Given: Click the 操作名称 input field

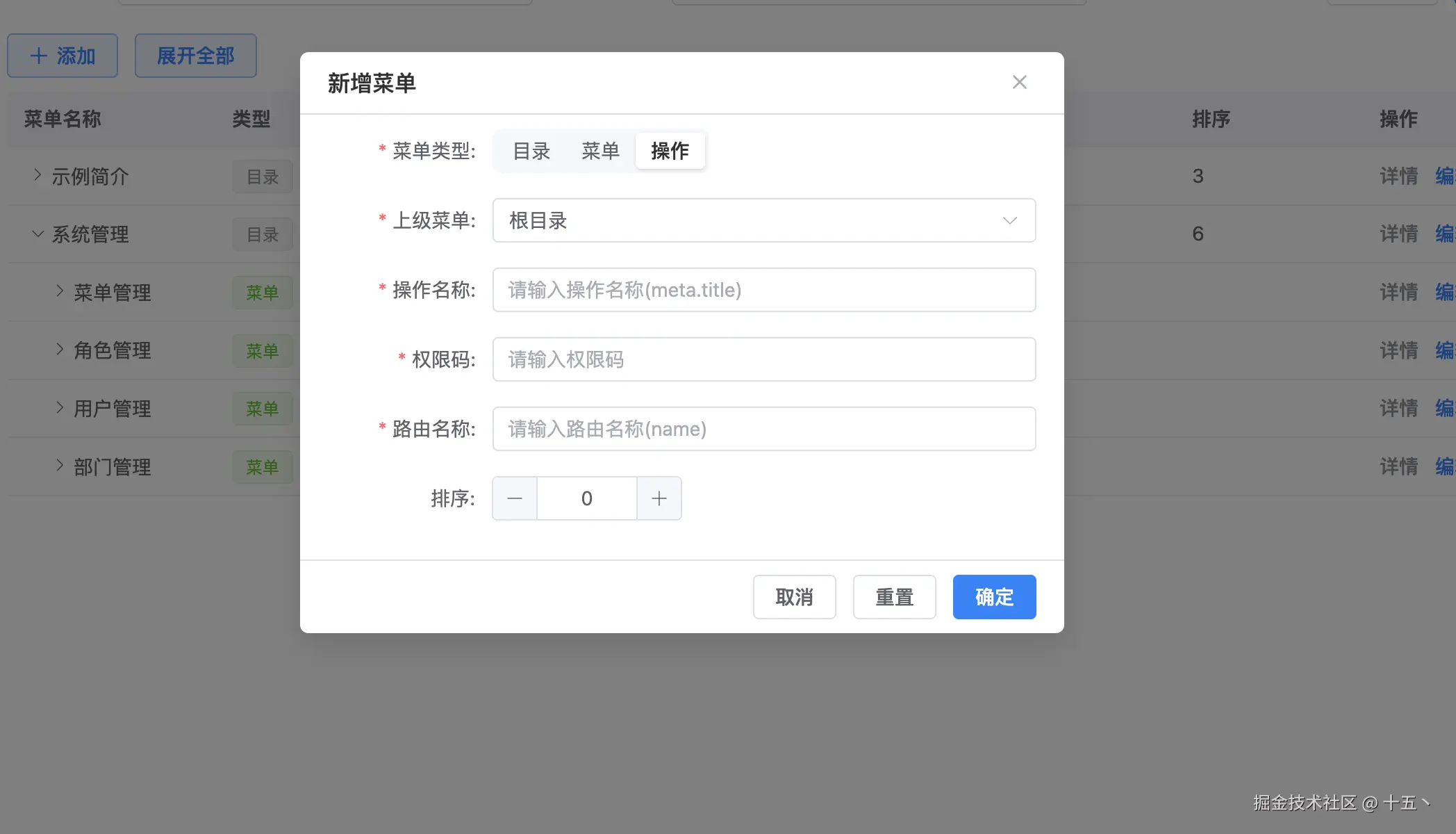Looking at the screenshot, I should 763,290.
